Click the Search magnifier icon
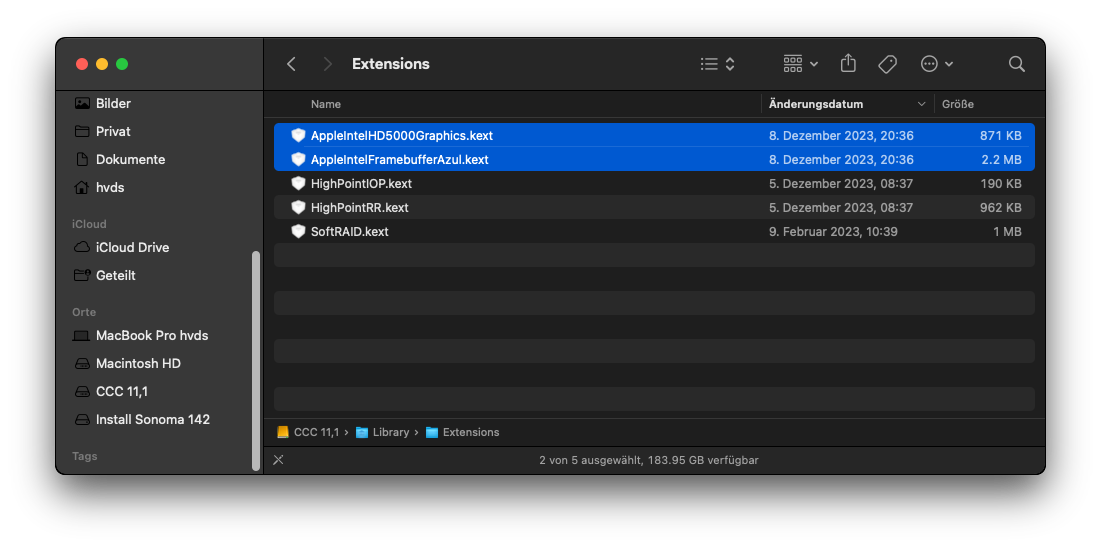1101x548 pixels. (x=1017, y=64)
